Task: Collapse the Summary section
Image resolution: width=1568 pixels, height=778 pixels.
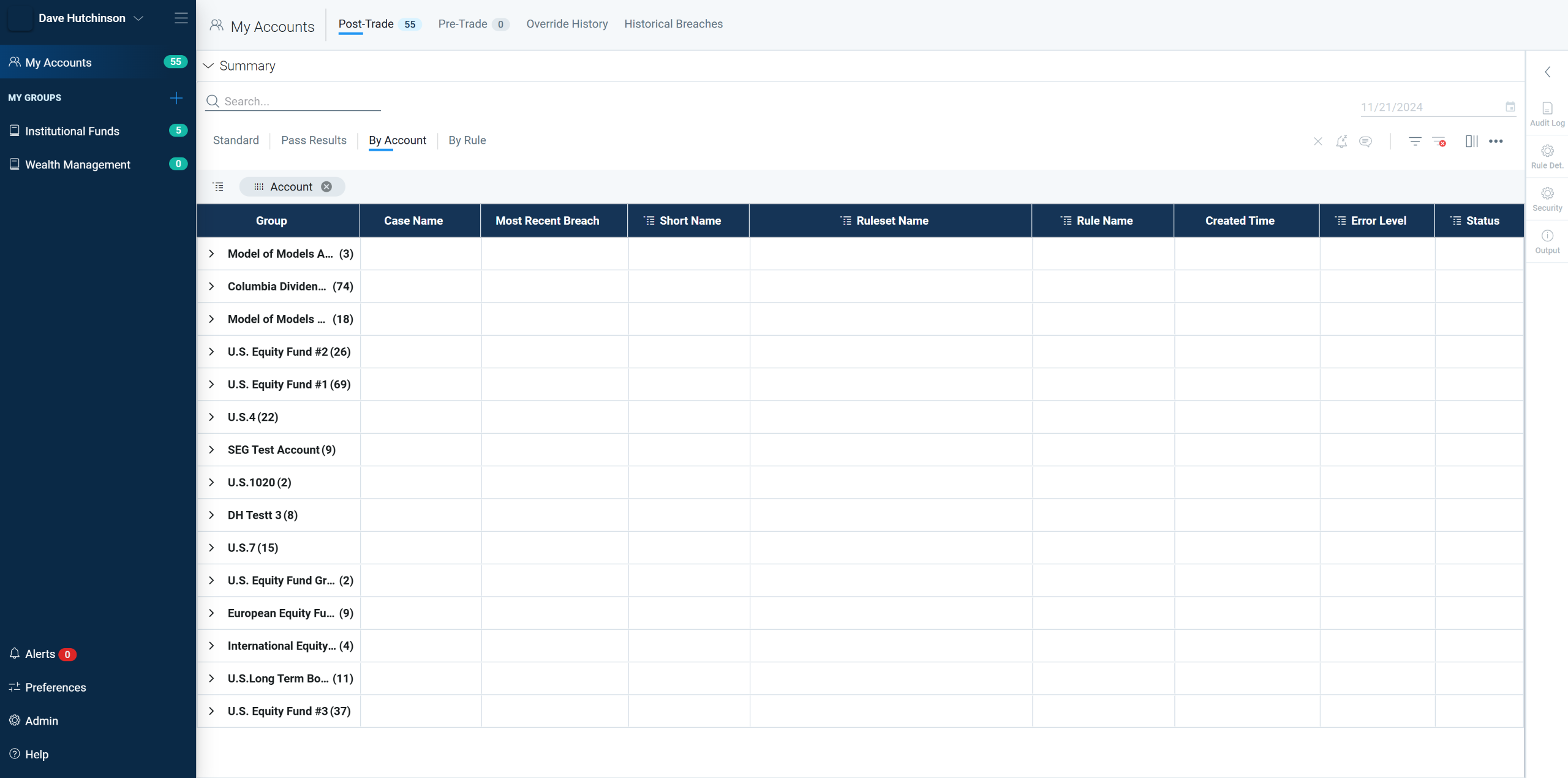Action: [209, 66]
